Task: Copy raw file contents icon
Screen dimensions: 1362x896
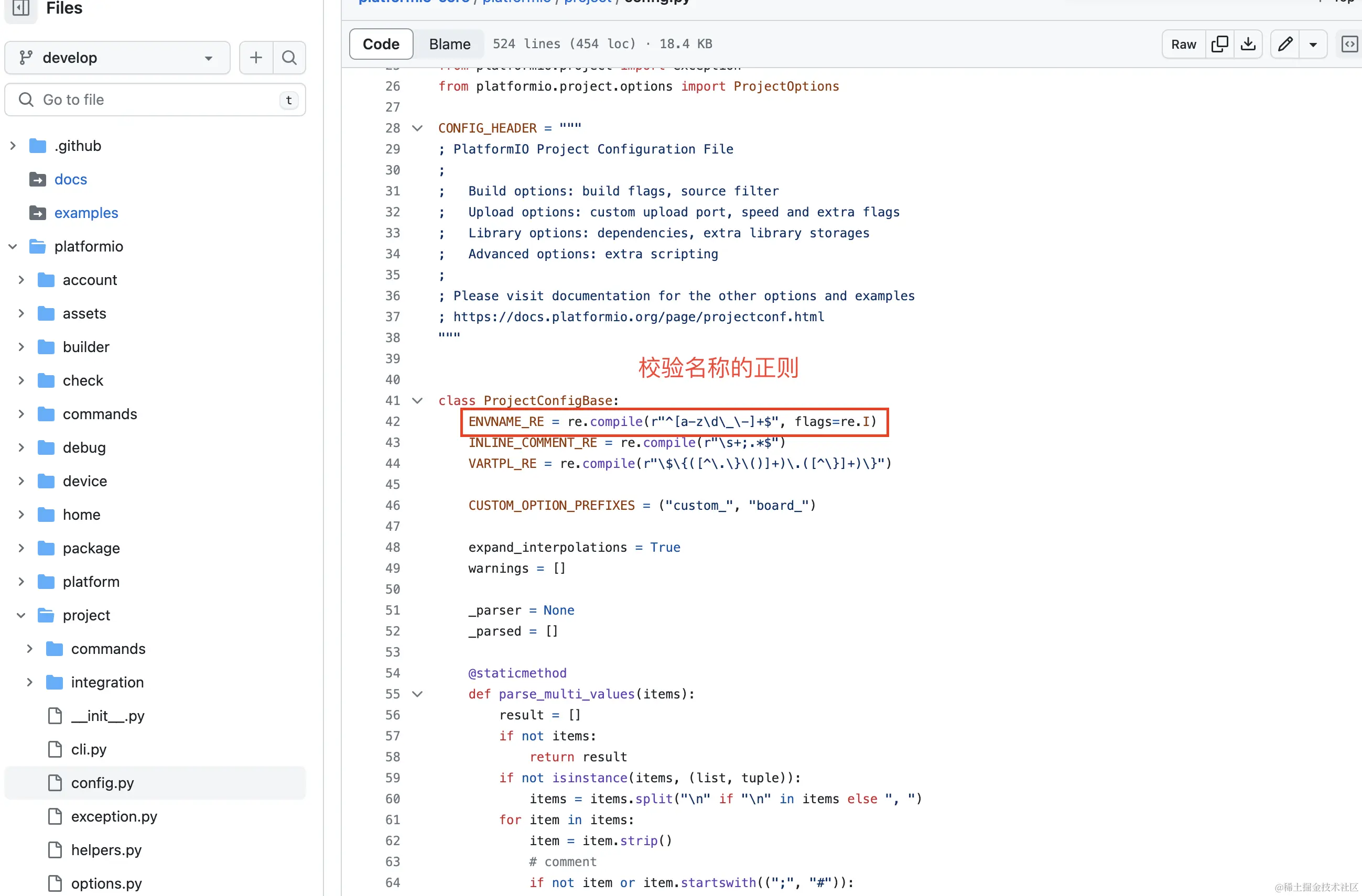Action: coord(1219,44)
